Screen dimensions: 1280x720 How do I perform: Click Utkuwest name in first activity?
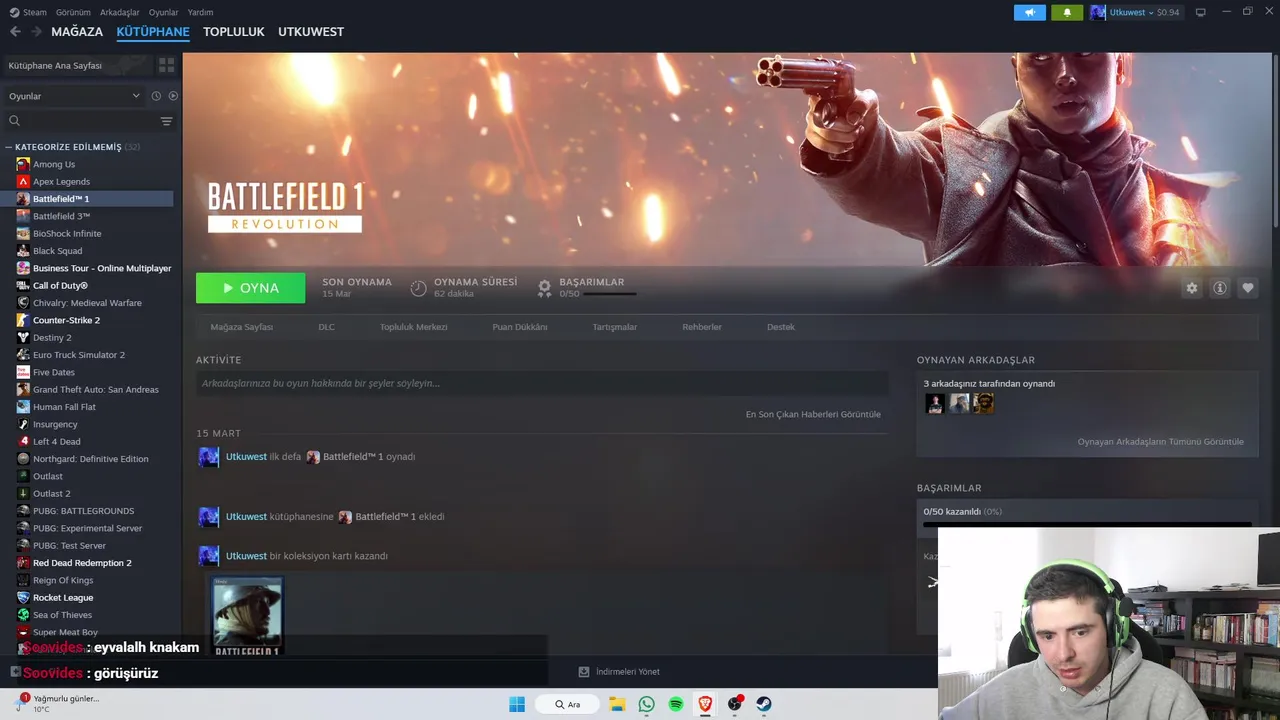(x=246, y=457)
